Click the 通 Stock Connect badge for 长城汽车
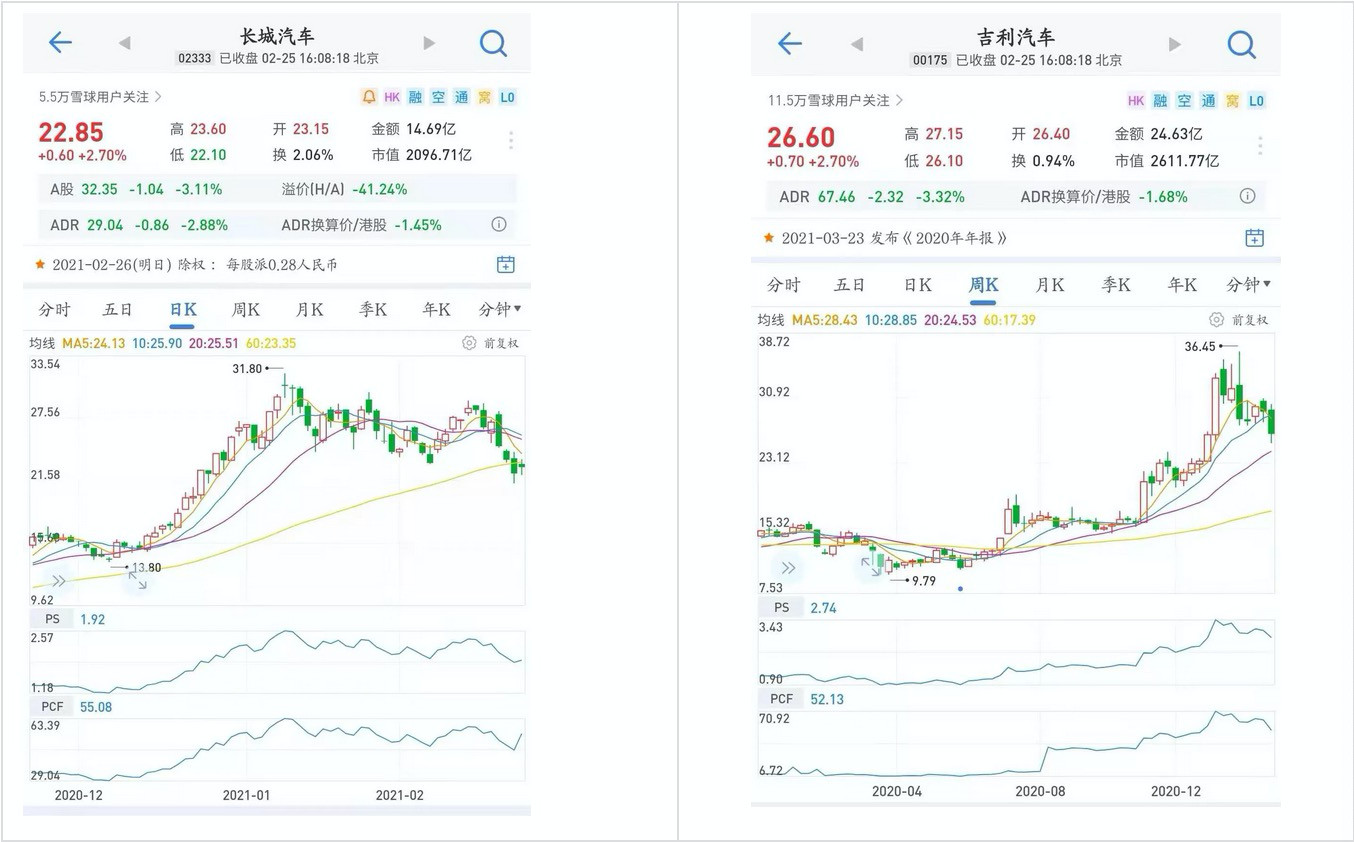This screenshot has height=842, width=1354. tap(461, 97)
